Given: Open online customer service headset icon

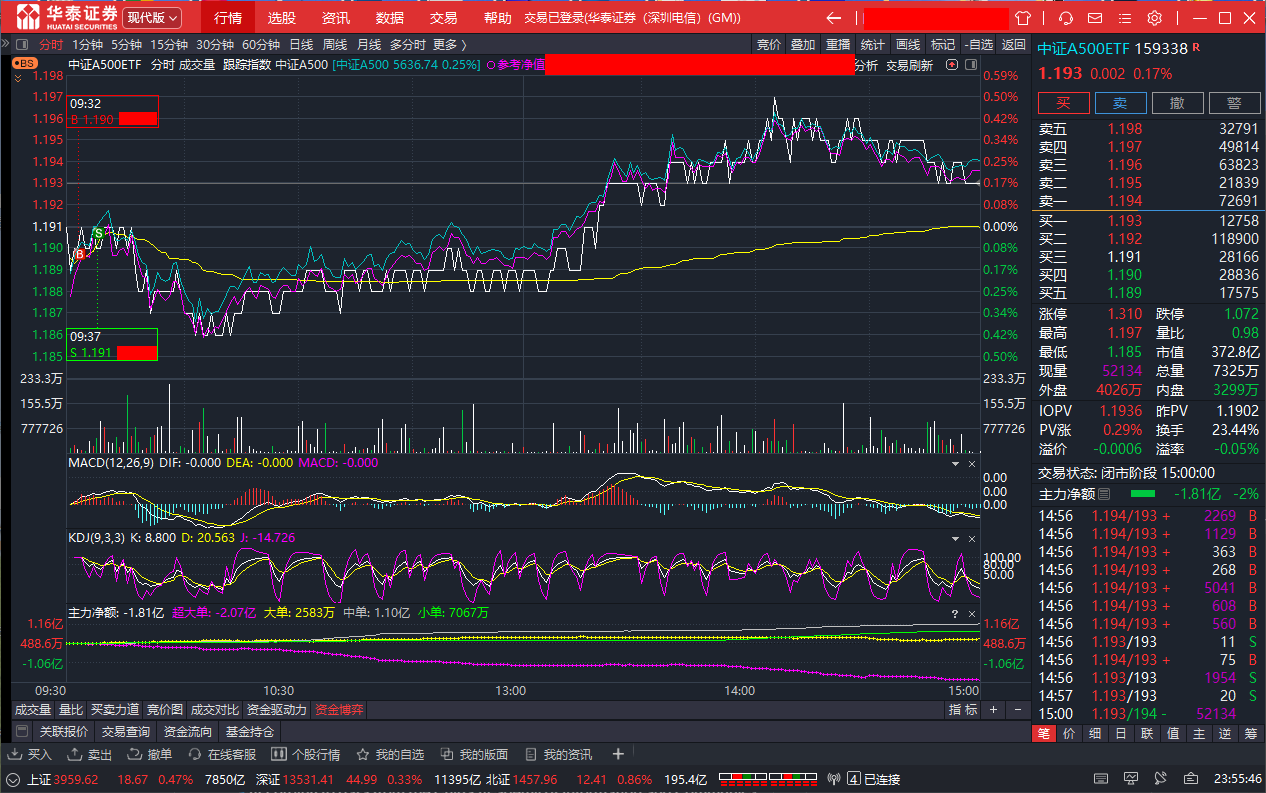Looking at the screenshot, I should pyautogui.click(x=1066, y=18).
